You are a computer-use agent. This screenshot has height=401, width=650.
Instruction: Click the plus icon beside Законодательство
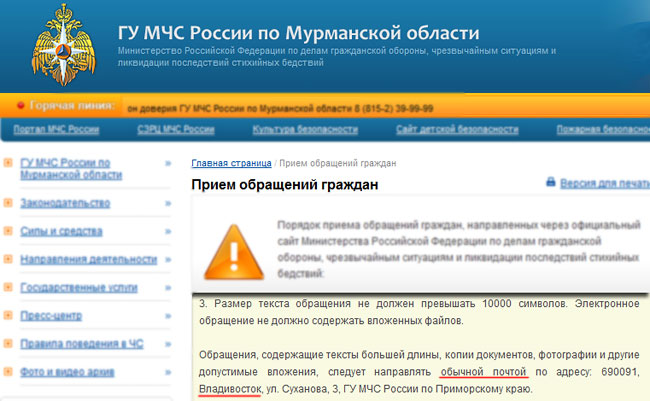[8, 203]
